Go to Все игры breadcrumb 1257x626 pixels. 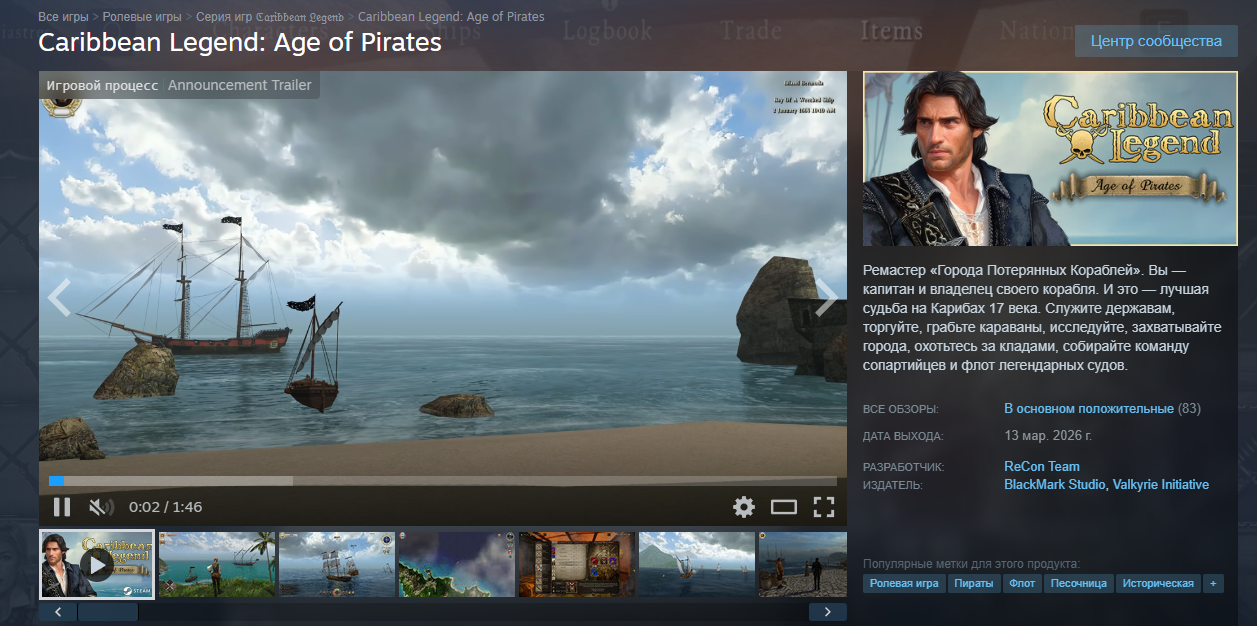pos(62,17)
